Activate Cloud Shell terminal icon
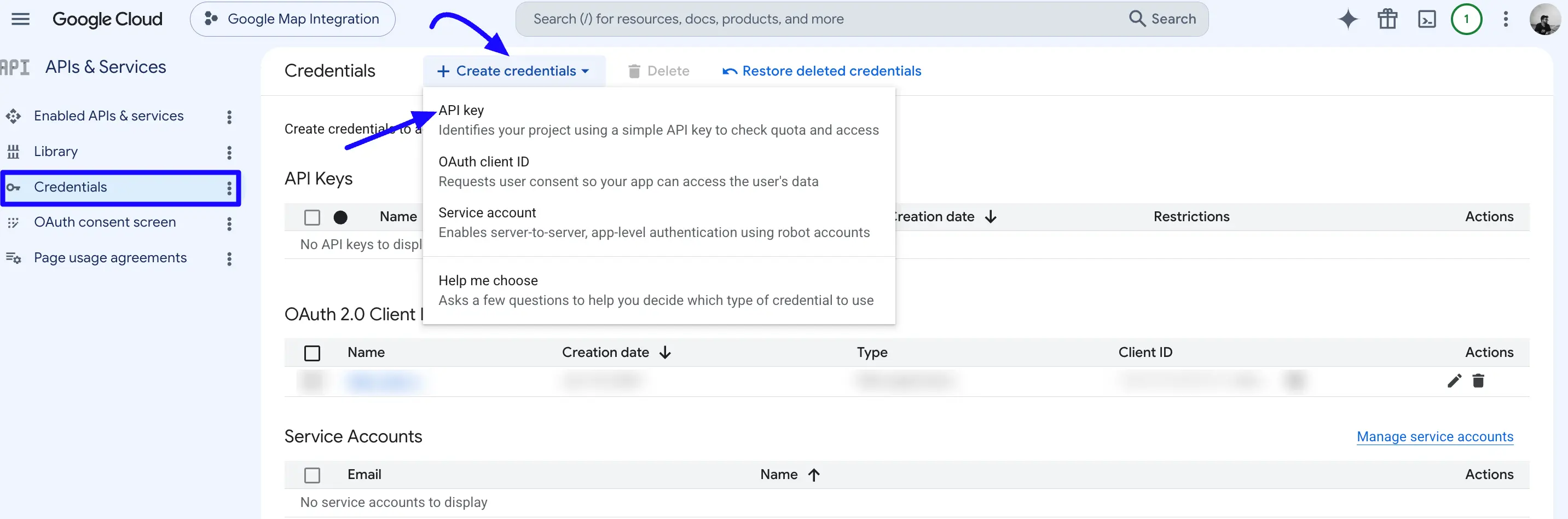Screen dimensions: 1568x519 pyautogui.click(x=1427, y=19)
